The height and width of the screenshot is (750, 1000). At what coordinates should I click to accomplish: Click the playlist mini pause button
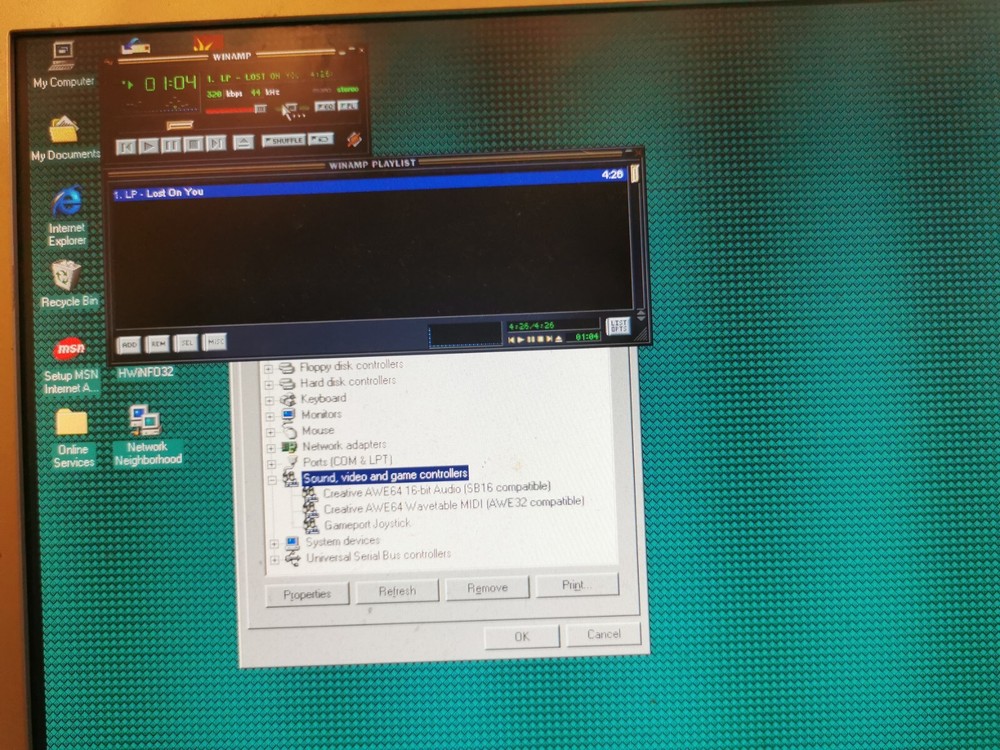coord(531,339)
